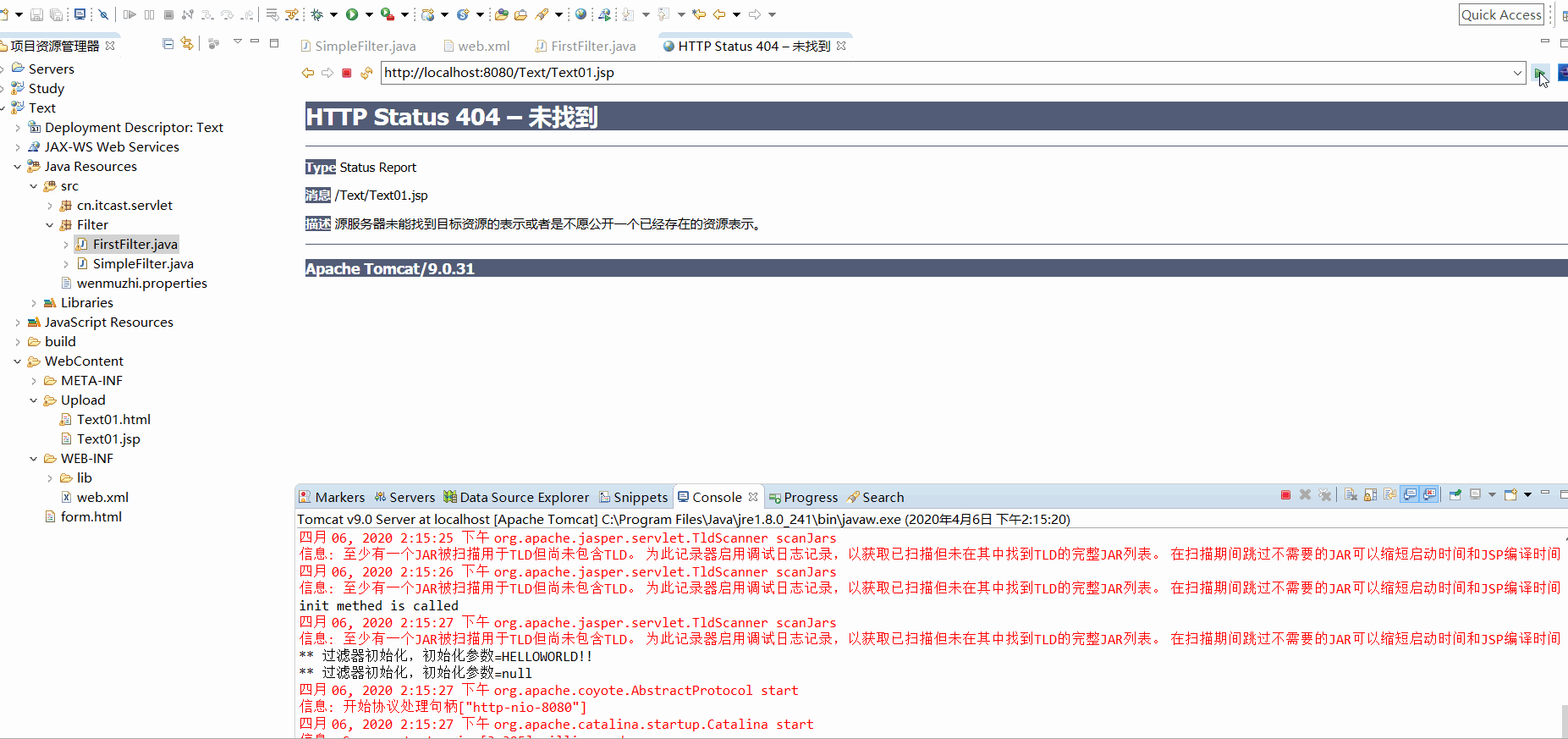Select form.html in WebContent
The height and width of the screenshot is (739, 1568).
tap(83, 516)
